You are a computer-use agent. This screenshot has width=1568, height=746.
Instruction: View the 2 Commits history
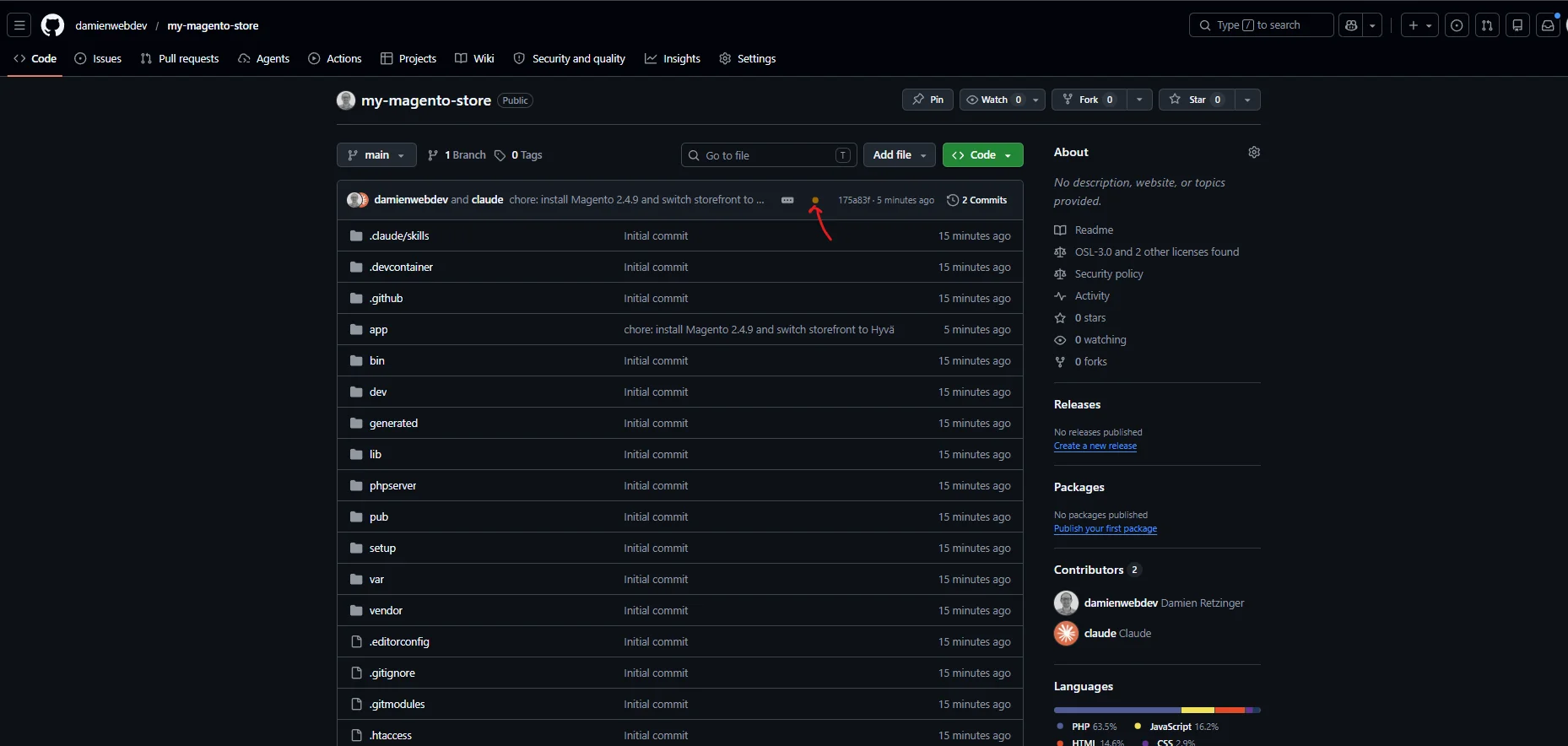(x=977, y=200)
